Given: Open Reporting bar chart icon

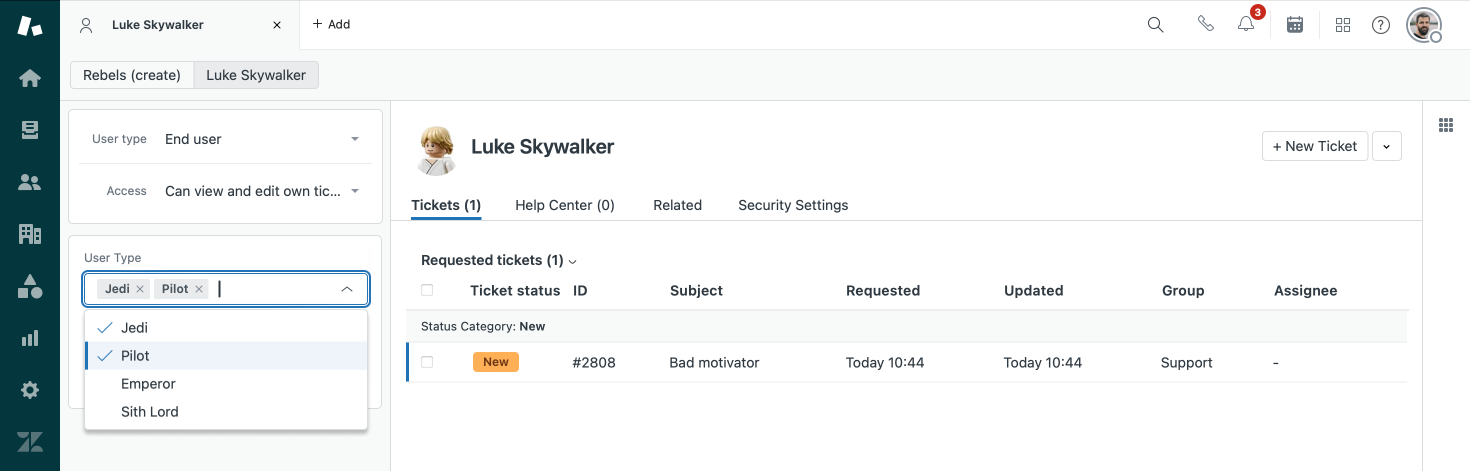Looking at the screenshot, I should 30,338.
